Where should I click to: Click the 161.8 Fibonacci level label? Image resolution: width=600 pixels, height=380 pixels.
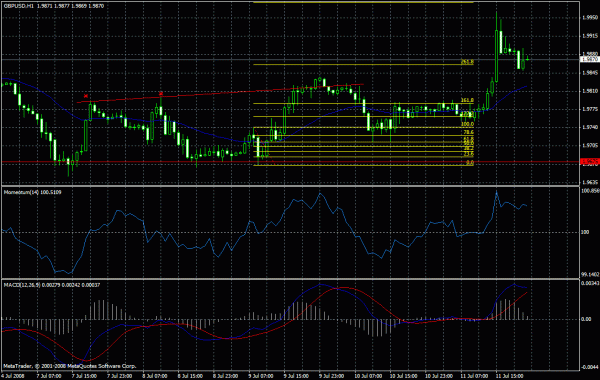pyautogui.click(x=467, y=100)
